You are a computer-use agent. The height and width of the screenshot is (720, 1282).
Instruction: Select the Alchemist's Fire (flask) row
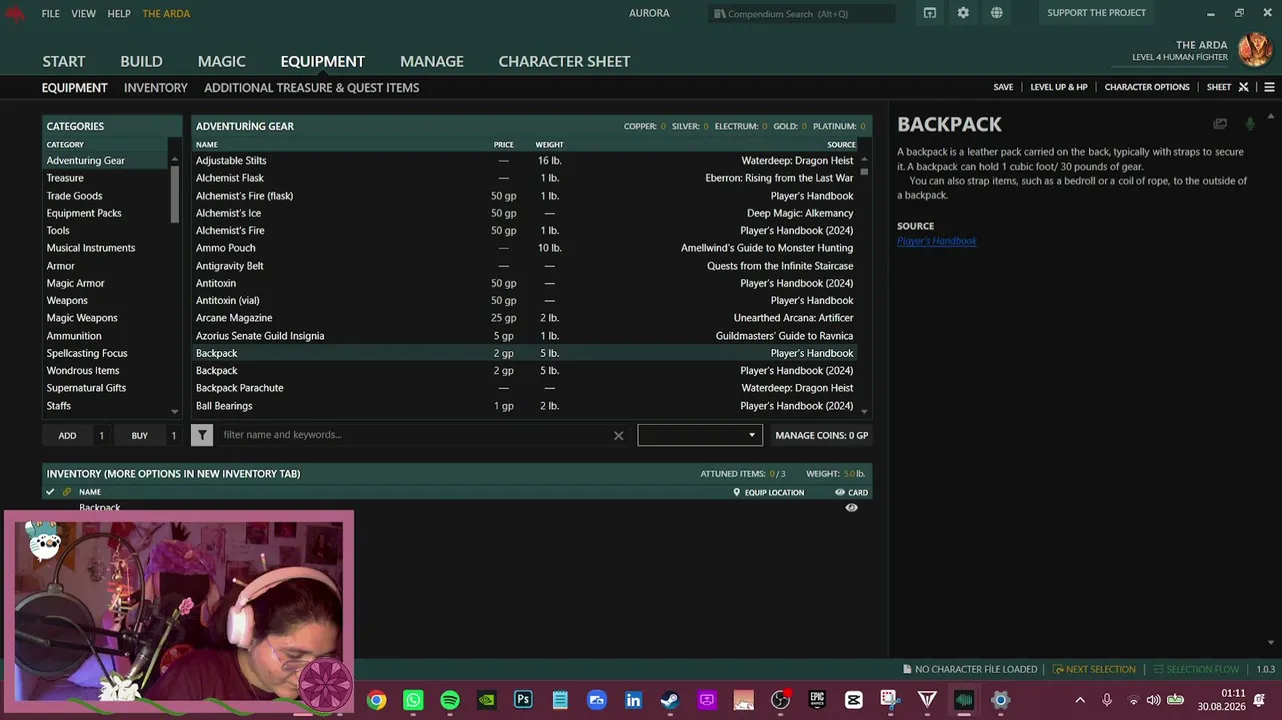[x=524, y=196]
